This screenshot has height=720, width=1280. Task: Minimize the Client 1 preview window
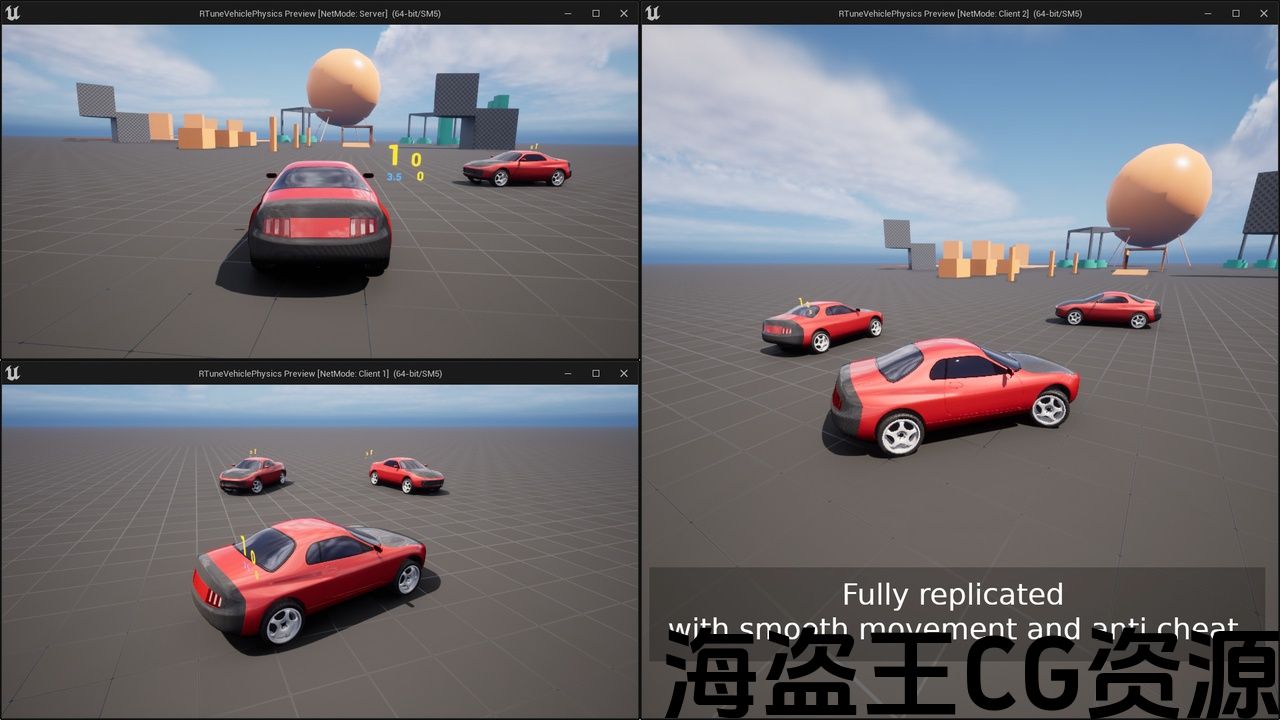click(x=568, y=373)
